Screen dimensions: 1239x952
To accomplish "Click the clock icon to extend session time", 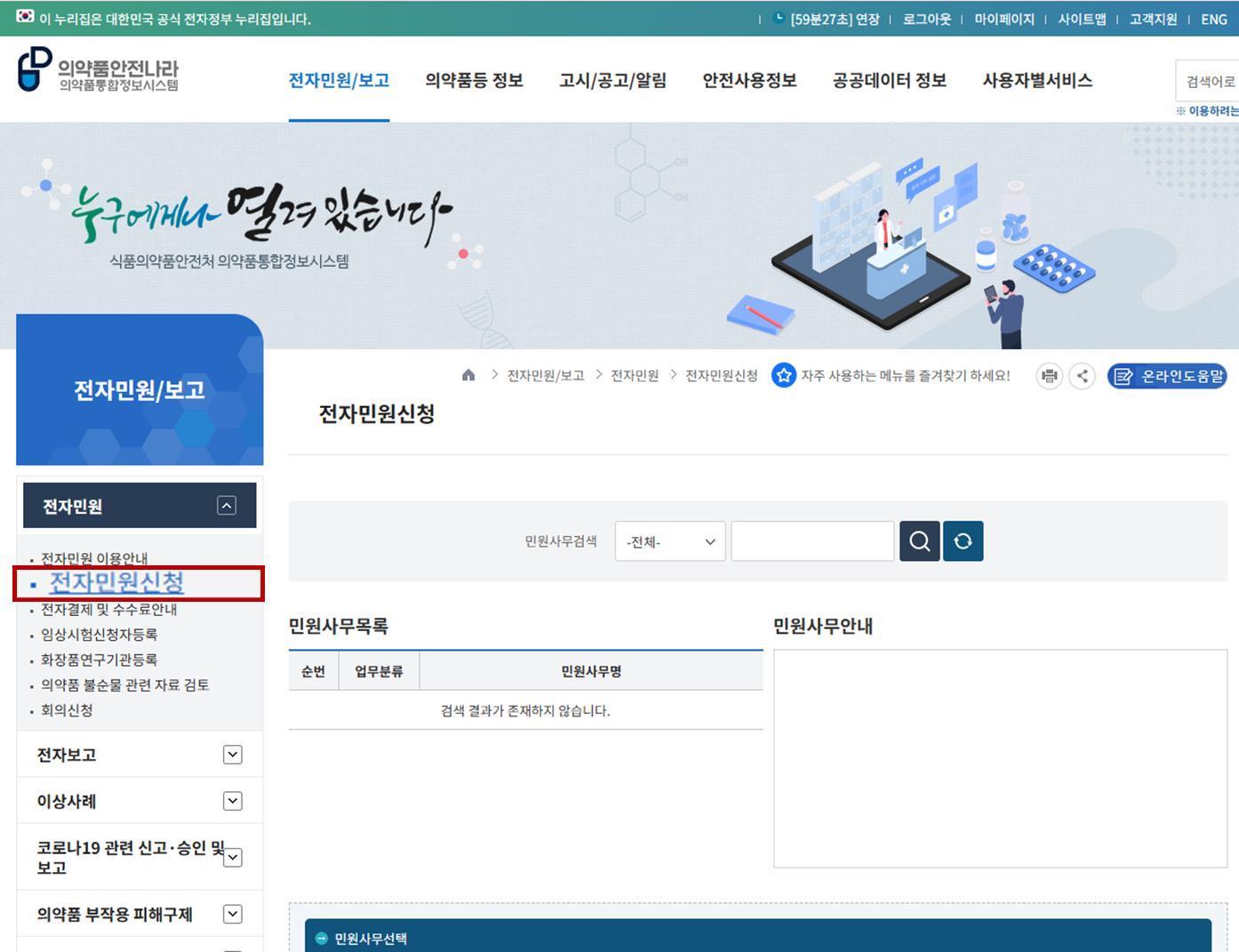I will click(779, 19).
